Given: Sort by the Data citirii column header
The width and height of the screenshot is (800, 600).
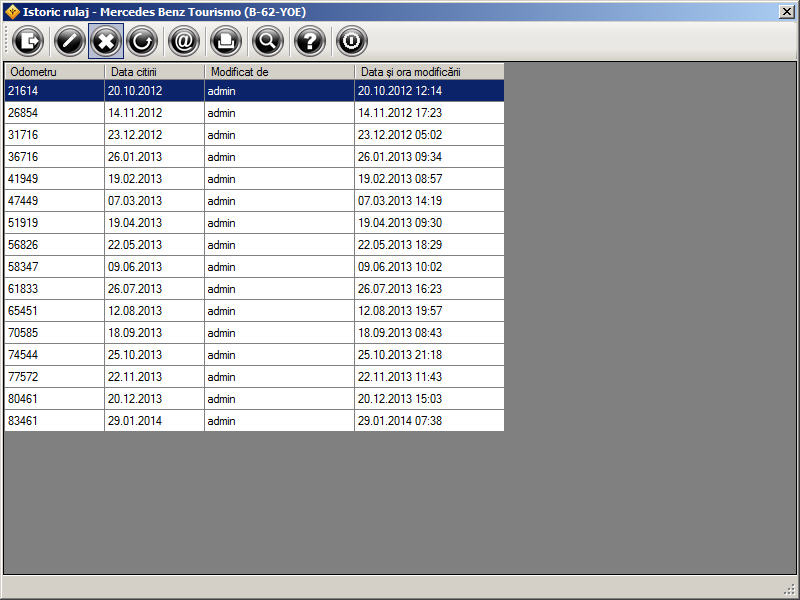Looking at the screenshot, I should (155, 72).
